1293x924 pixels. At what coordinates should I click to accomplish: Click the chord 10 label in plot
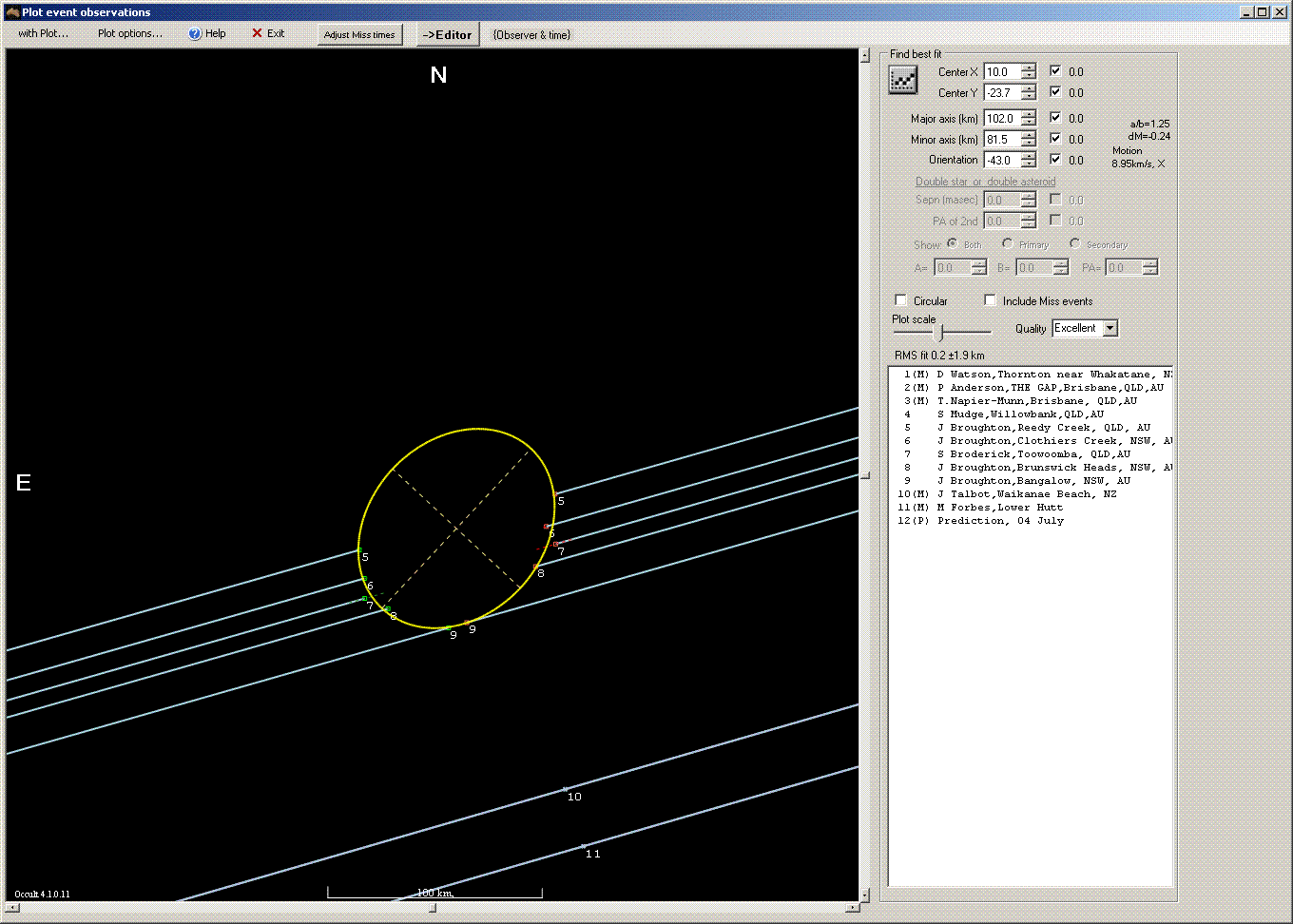pos(574,797)
